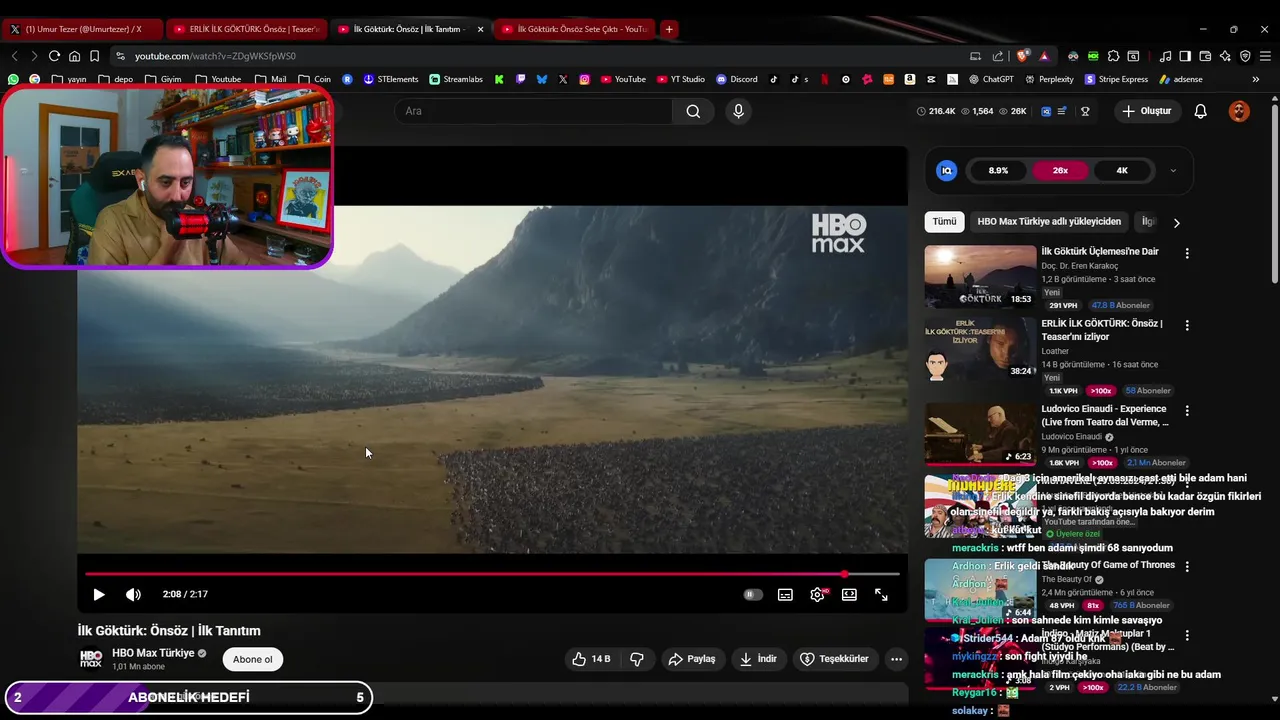1280x720 pixels.
Task: Click the search magnifier button
Action: coord(693,111)
